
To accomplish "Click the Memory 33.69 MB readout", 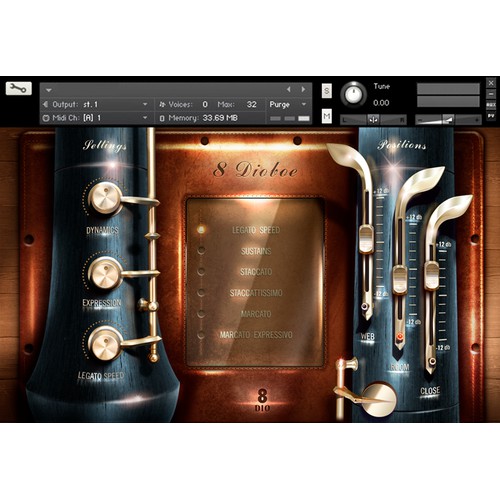I will (220, 118).
